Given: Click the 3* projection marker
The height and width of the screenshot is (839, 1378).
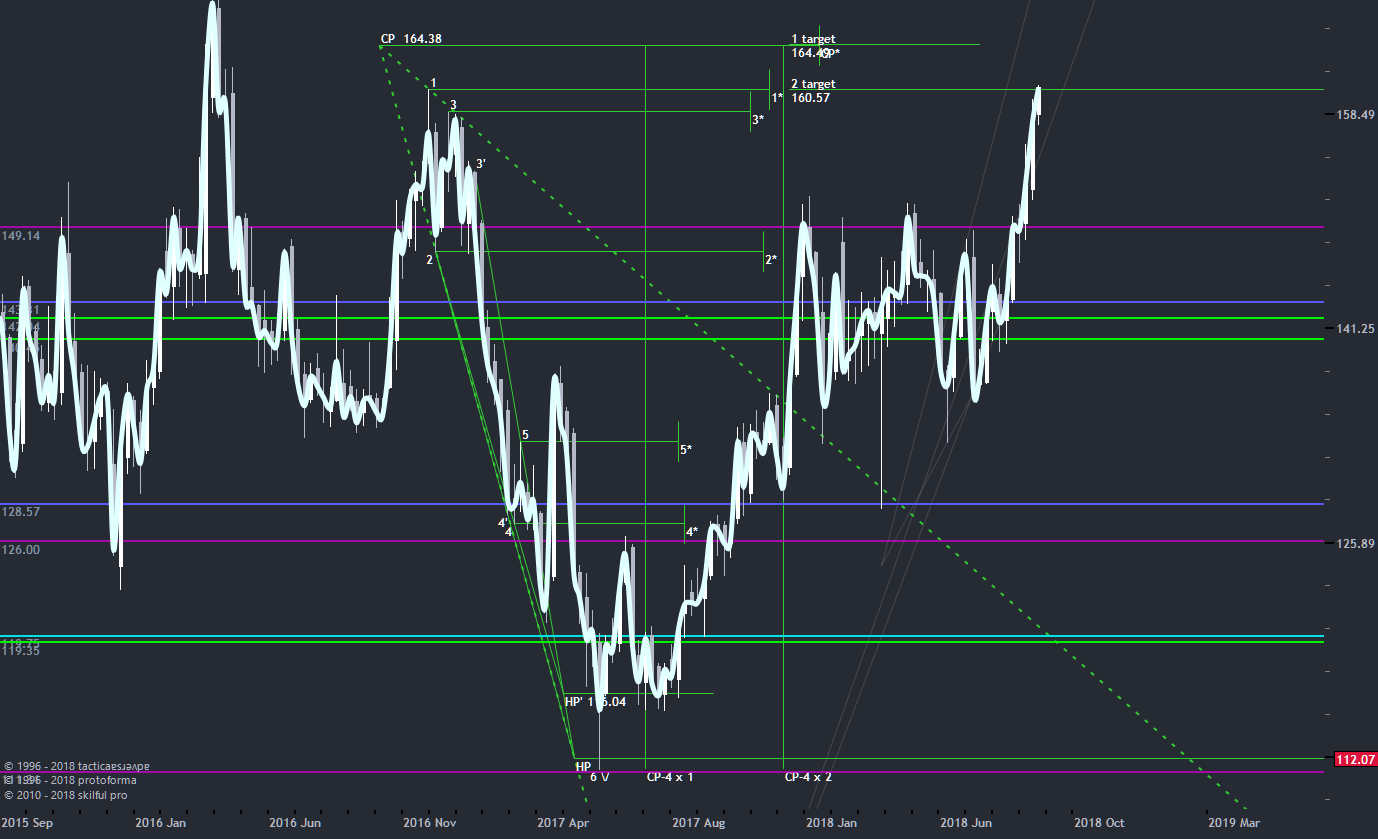Looking at the screenshot, I should (x=758, y=120).
